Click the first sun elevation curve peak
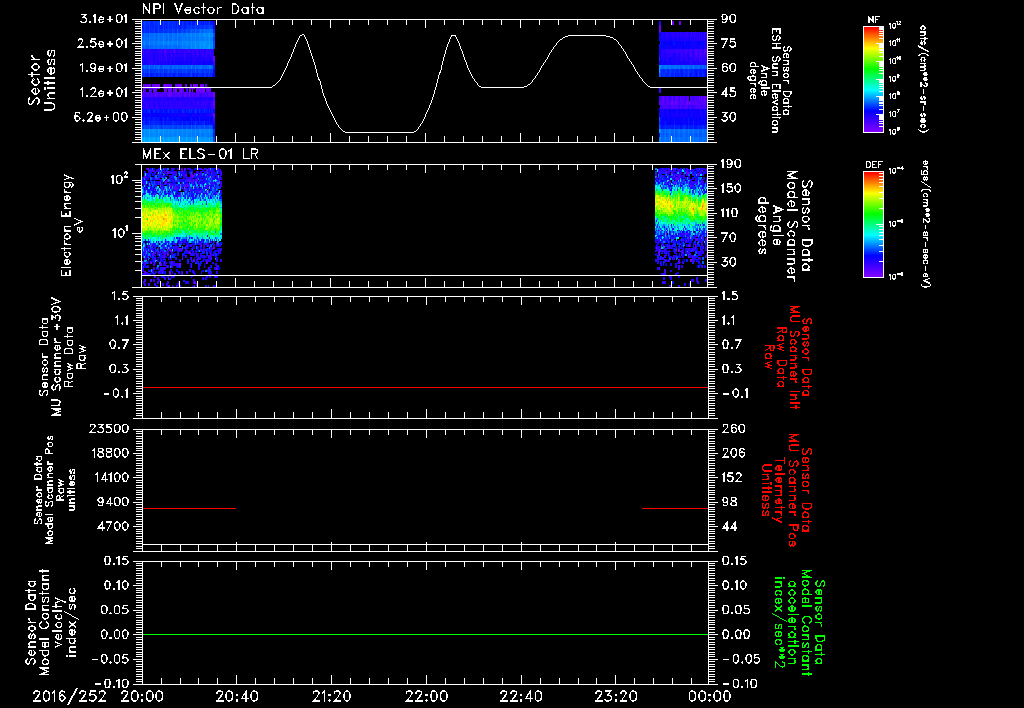The width and height of the screenshot is (1024, 708). pyautogui.click(x=301, y=35)
